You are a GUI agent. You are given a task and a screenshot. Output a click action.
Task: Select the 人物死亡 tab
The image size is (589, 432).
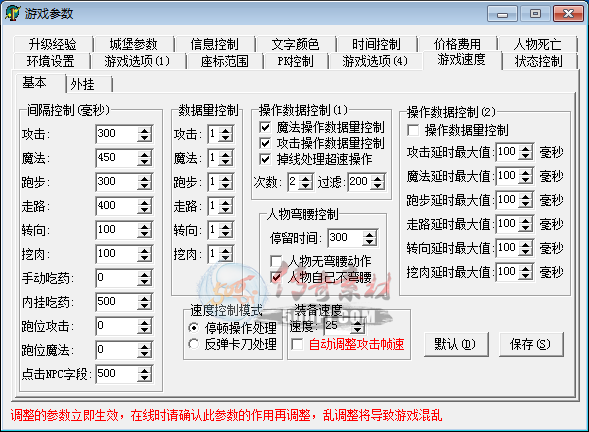tap(538, 44)
